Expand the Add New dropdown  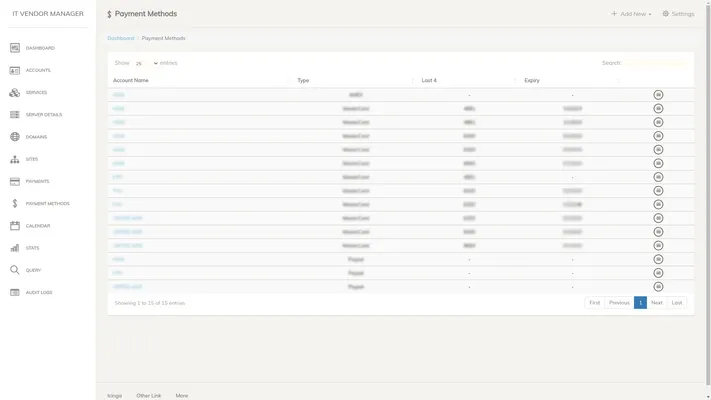pos(631,14)
